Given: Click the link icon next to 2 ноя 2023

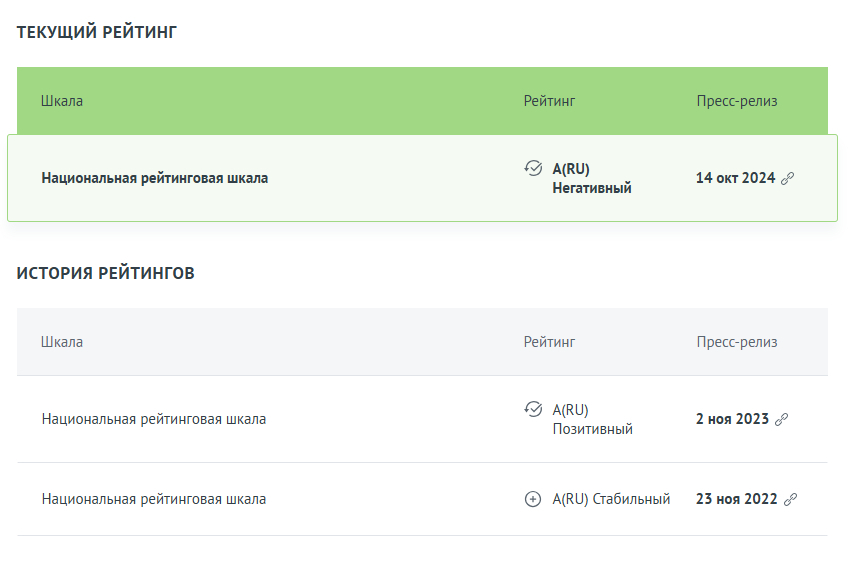Looking at the screenshot, I should coord(781,419).
